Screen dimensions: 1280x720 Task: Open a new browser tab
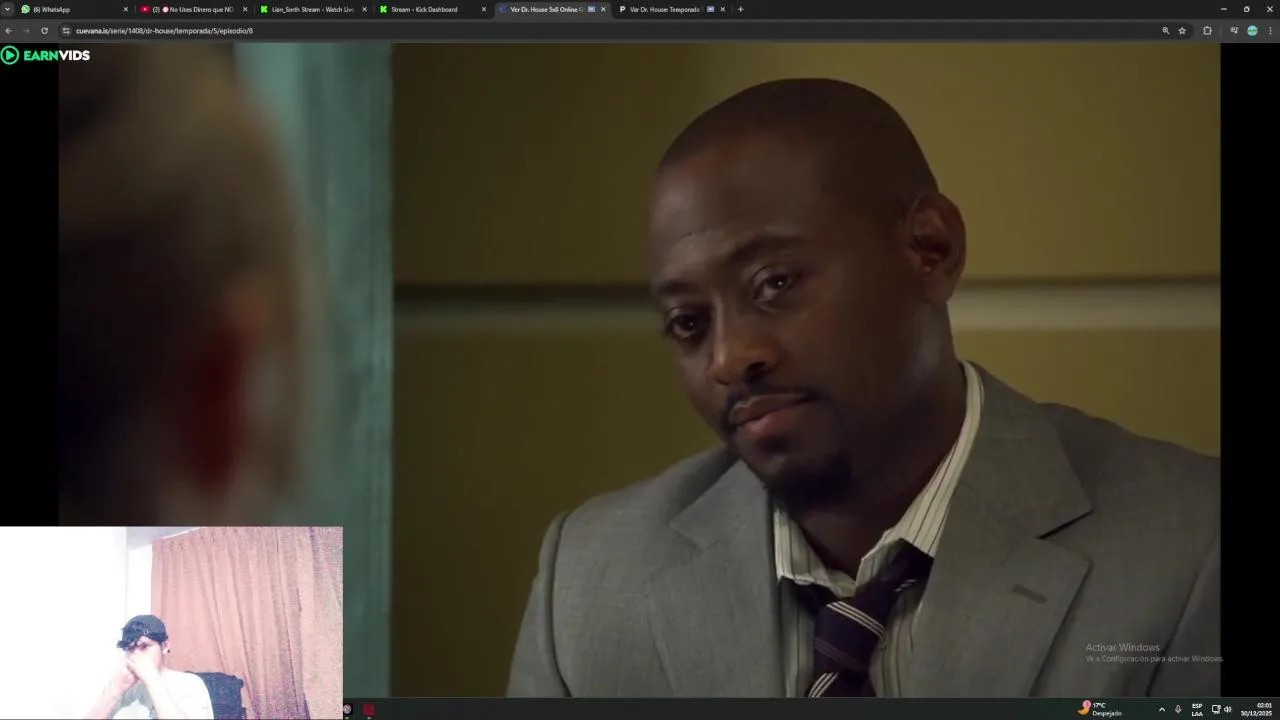pyautogui.click(x=740, y=9)
